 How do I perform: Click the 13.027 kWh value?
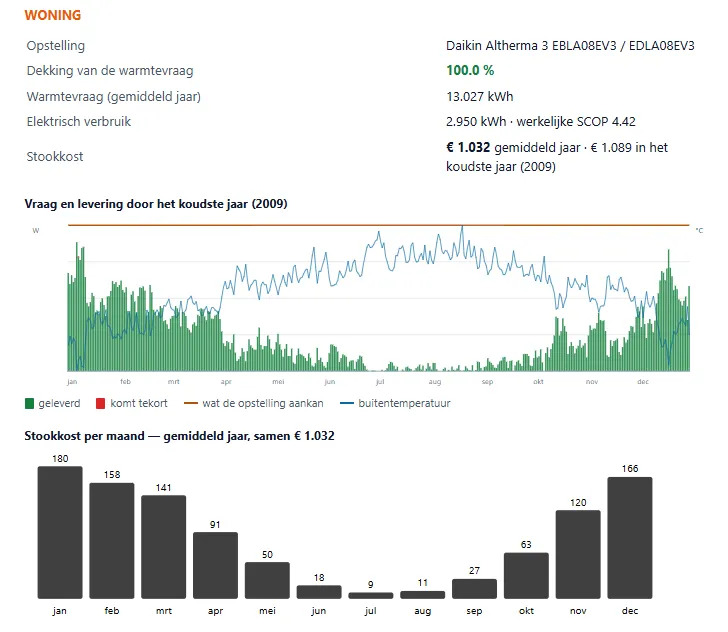click(x=480, y=97)
